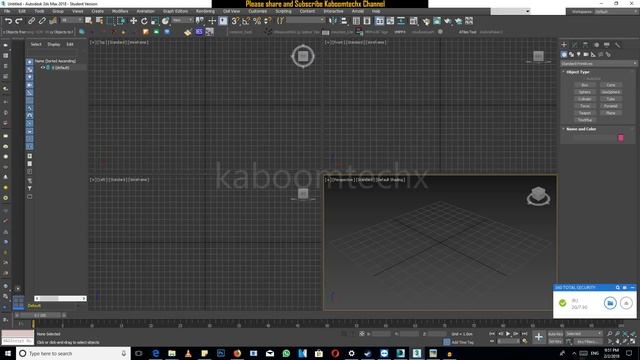The height and width of the screenshot is (360, 640).
Task: Toggle the Angle Snap button
Action: click(x=246, y=21)
